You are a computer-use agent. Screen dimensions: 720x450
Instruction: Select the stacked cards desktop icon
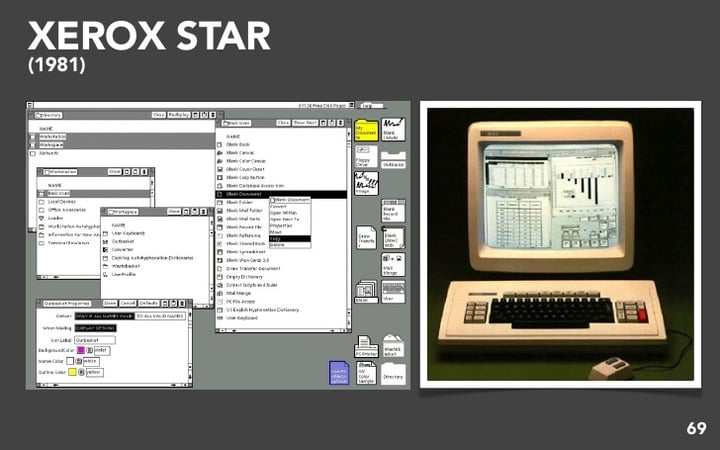click(366, 292)
